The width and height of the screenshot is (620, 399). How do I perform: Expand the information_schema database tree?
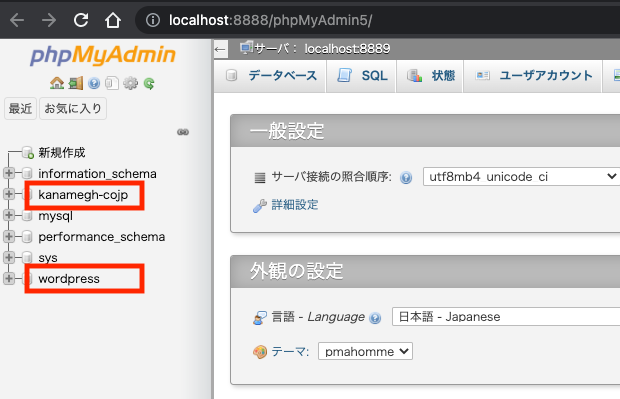[x=9, y=173]
